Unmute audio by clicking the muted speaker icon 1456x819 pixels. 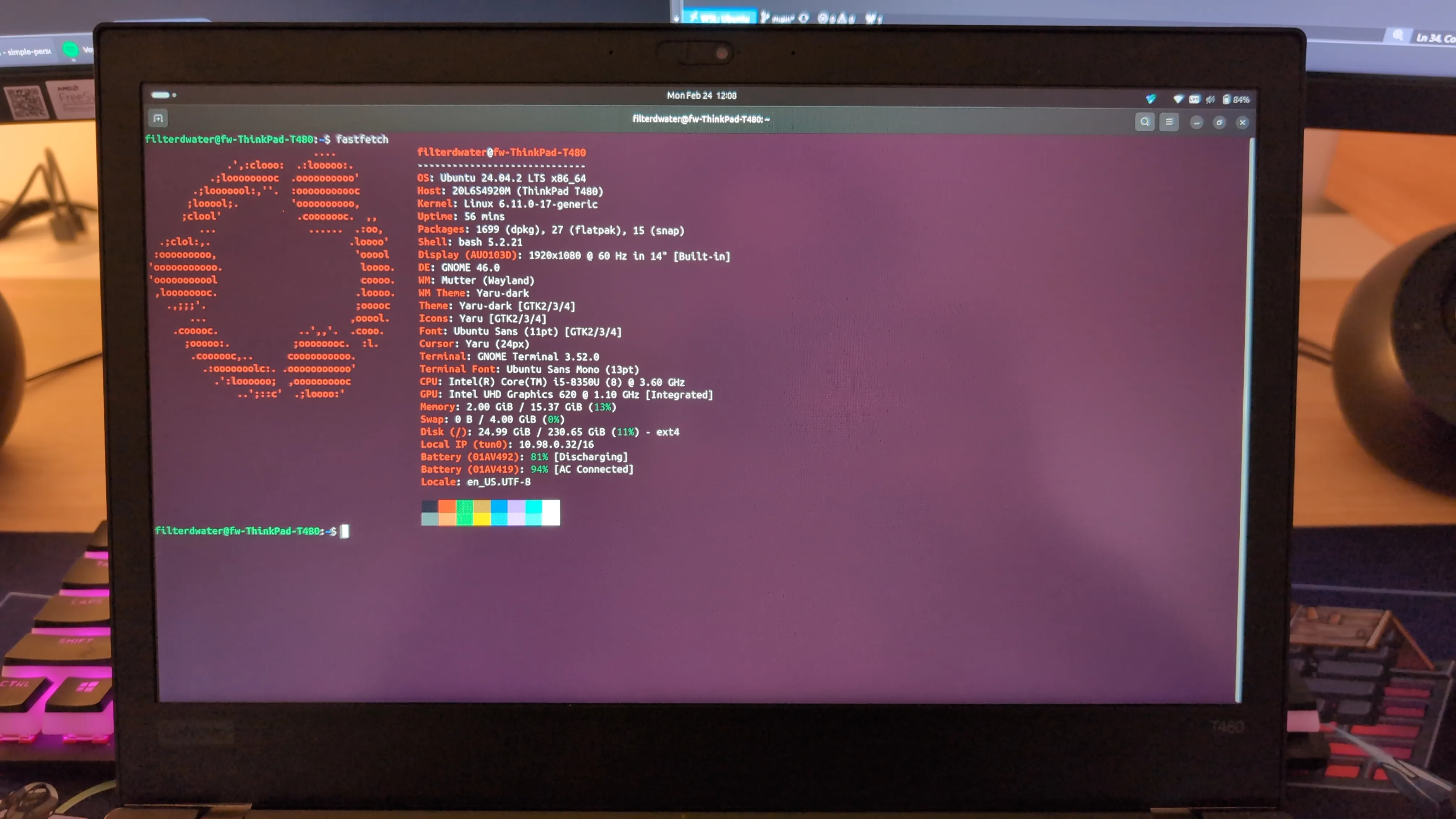point(1210,99)
